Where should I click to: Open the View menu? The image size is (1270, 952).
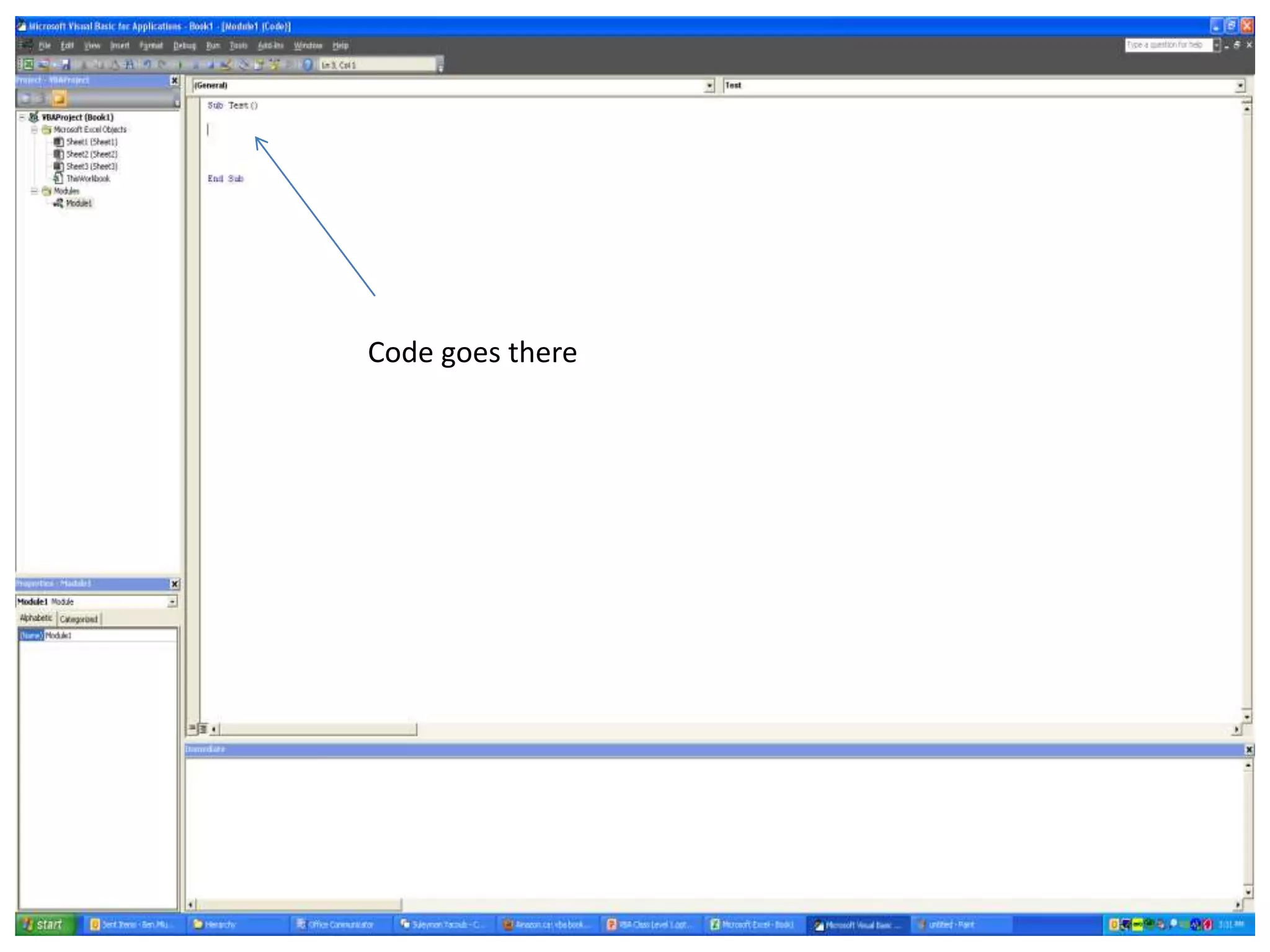92,45
